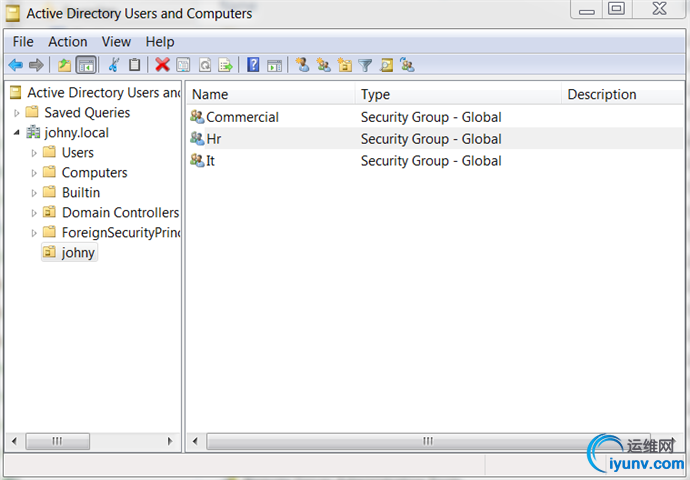Click tree pane scroll left arrow
This screenshot has width=690, height=480.
click(15, 441)
